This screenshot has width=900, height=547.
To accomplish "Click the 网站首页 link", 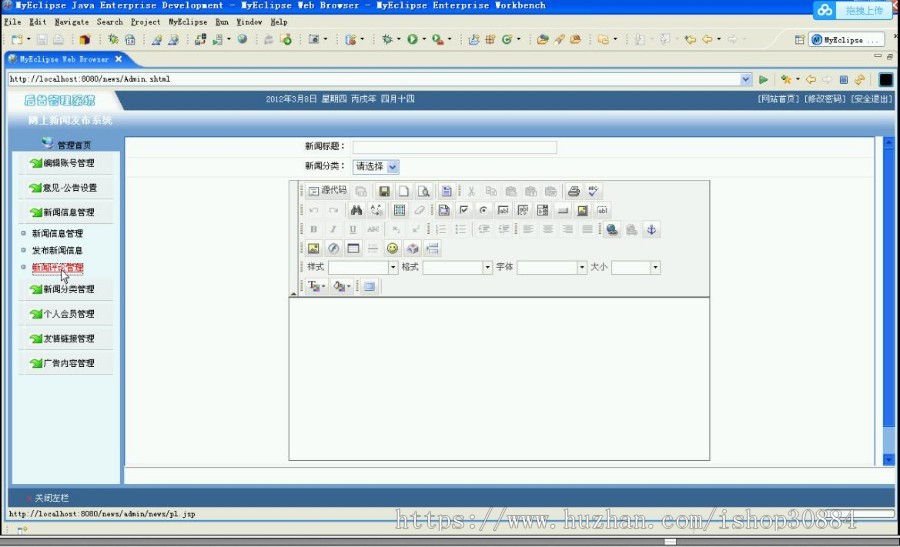I will click(x=778, y=99).
